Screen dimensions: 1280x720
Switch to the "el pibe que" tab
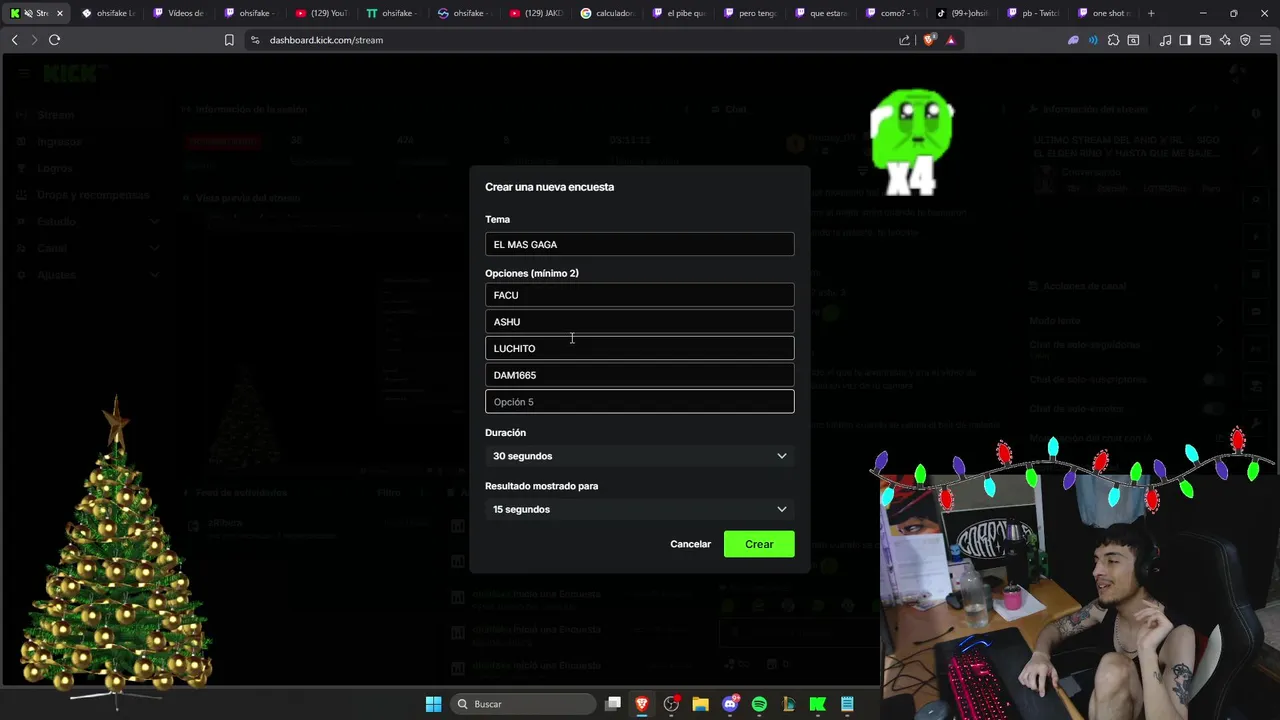tap(679, 13)
